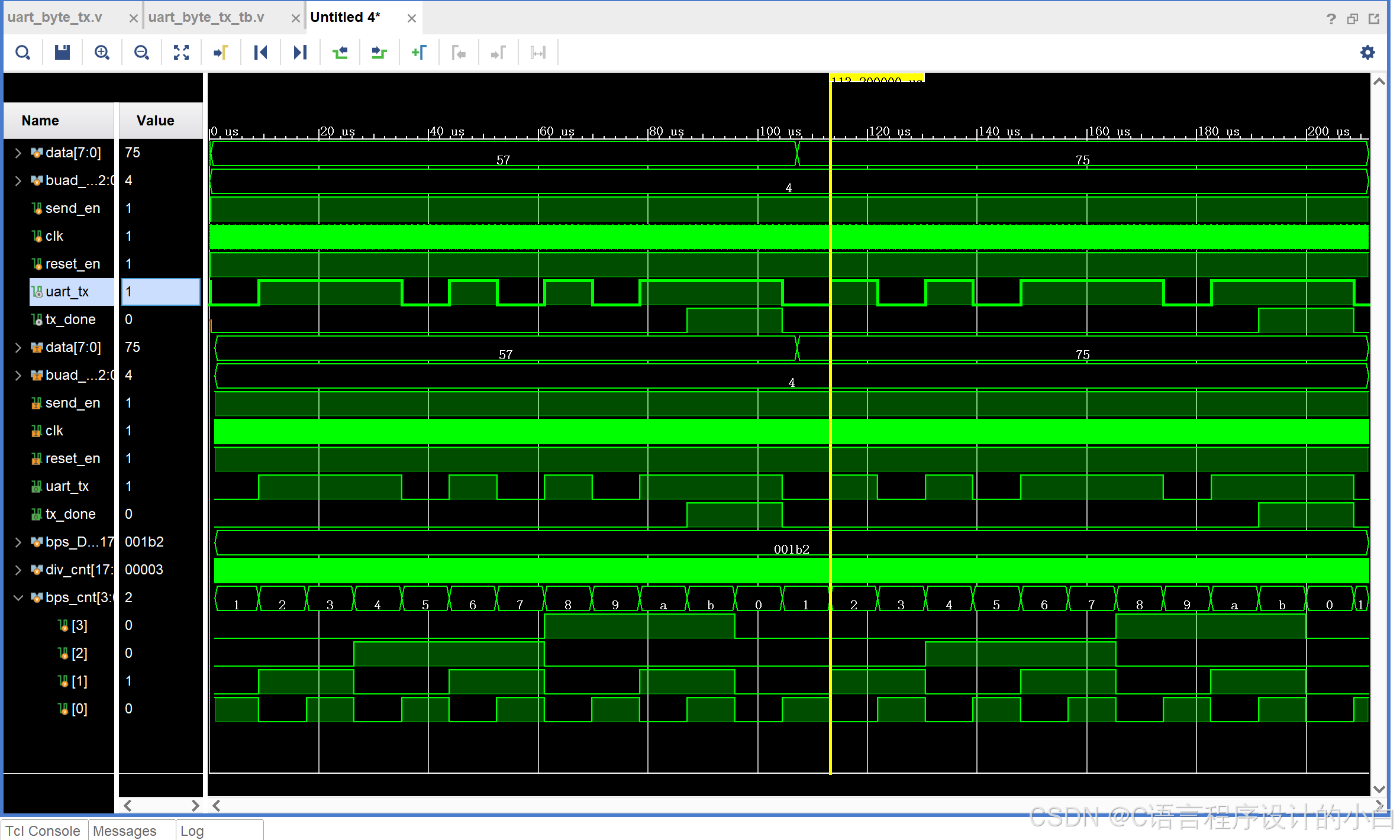The image size is (1400, 840).
Task: Go to last time icon
Action: point(300,53)
